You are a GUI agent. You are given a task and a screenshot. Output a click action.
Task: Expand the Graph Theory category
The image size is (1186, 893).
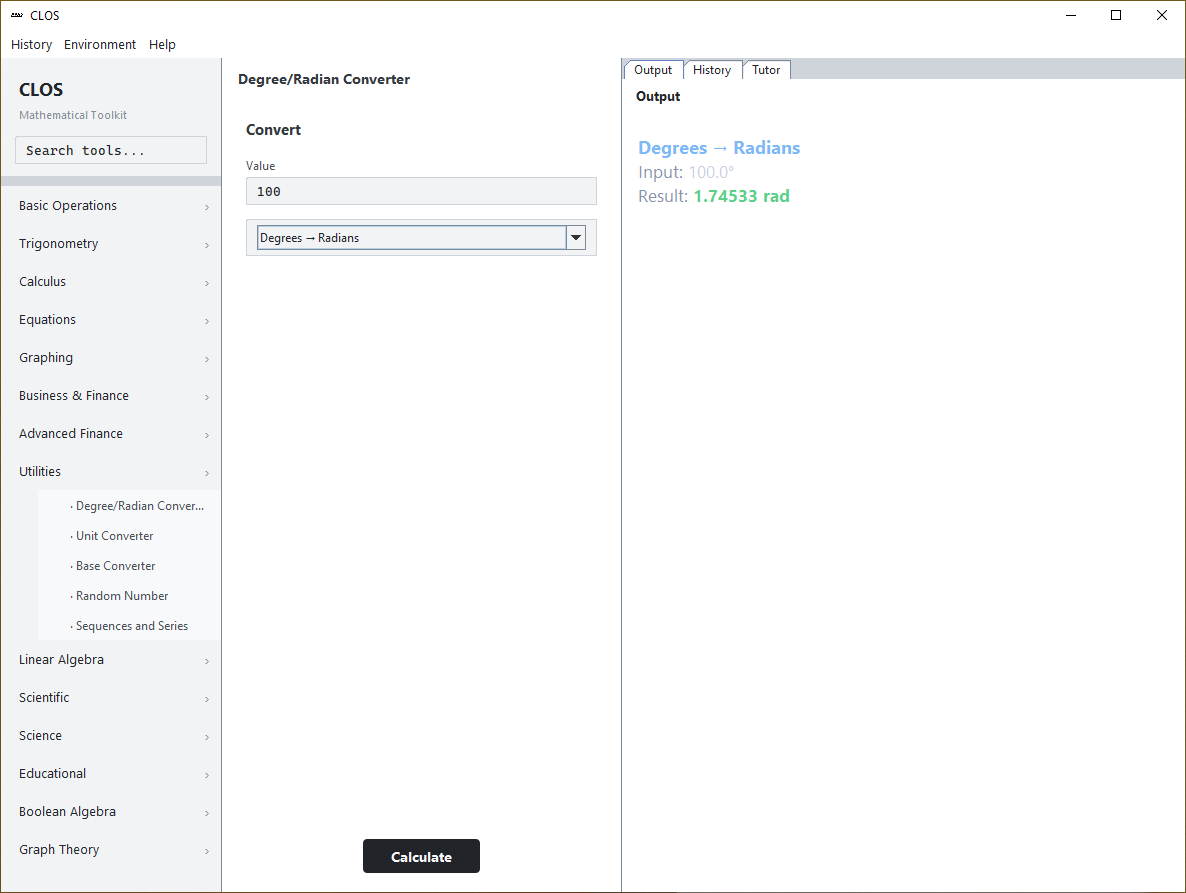pyautogui.click(x=111, y=849)
